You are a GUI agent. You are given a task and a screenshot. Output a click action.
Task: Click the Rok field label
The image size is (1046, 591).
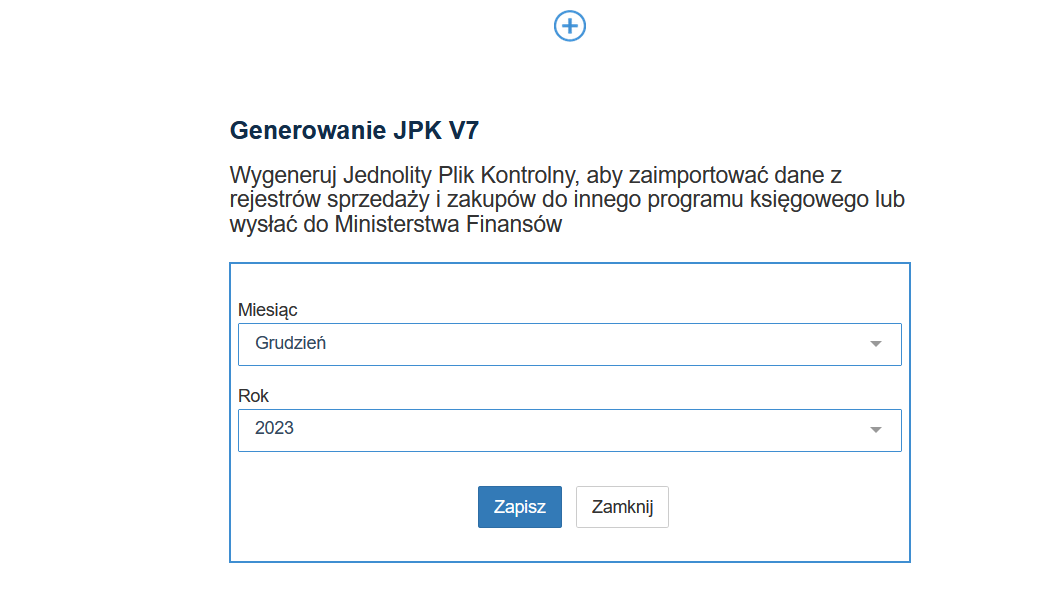coord(254,396)
